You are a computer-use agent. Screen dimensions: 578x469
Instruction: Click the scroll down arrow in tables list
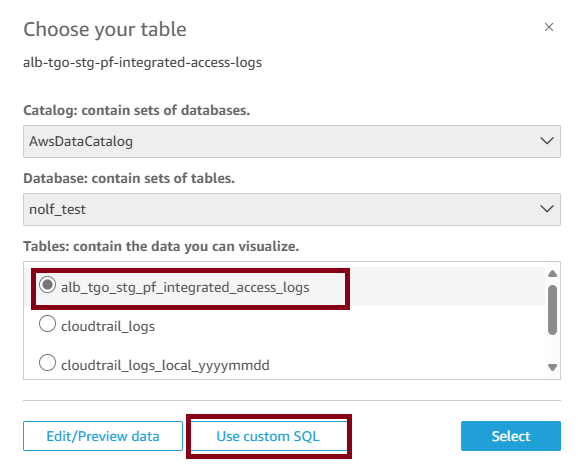coord(552,367)
